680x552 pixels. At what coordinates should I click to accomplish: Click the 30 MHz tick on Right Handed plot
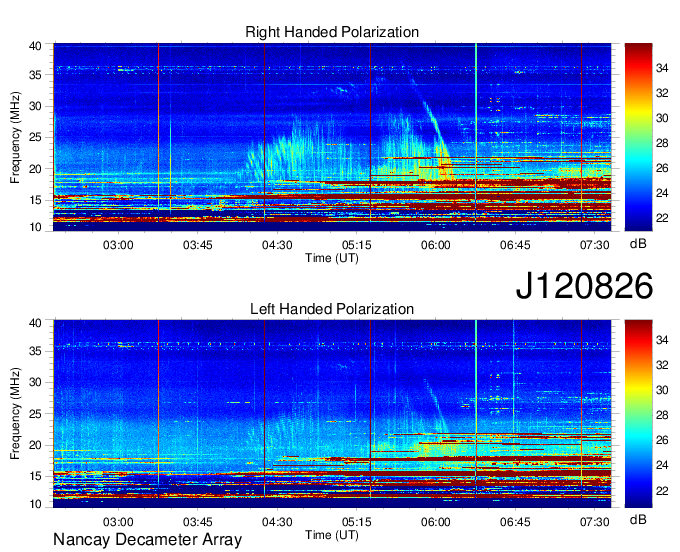(x=36, y=106)
